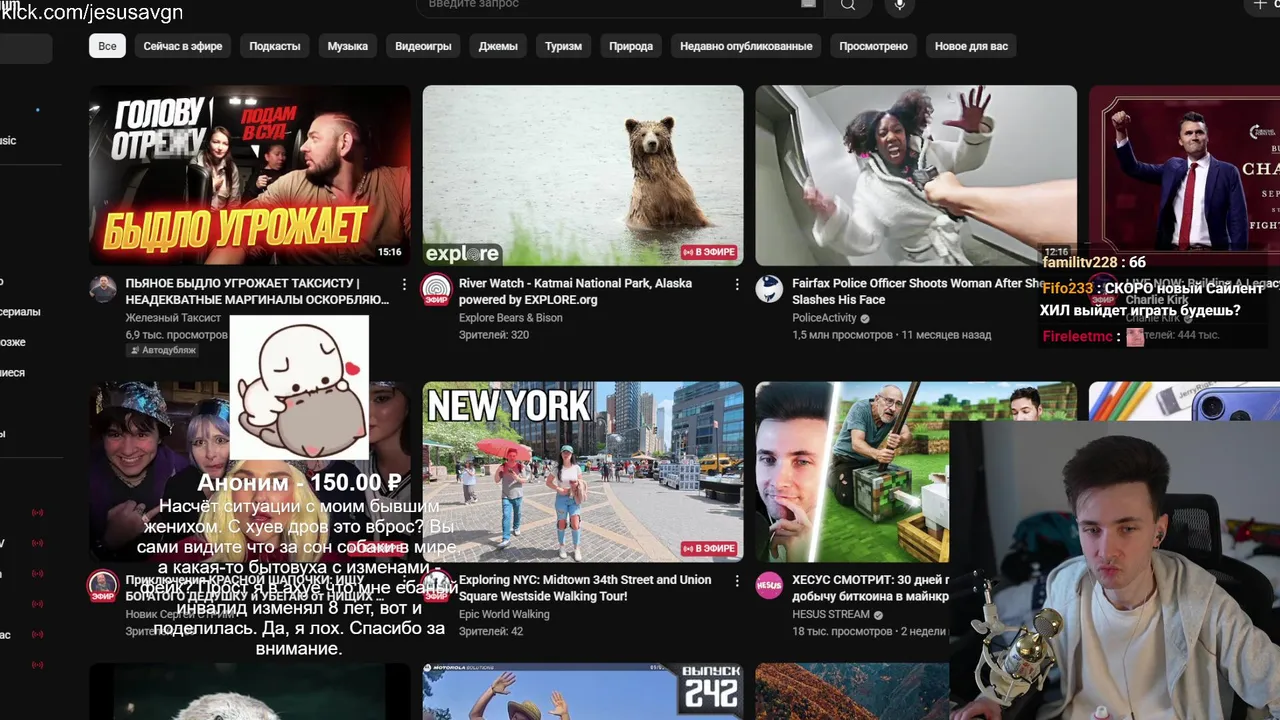Open the "БЫДЛО УГРОЖАЕТ" taxi video thumbnail

250,175
